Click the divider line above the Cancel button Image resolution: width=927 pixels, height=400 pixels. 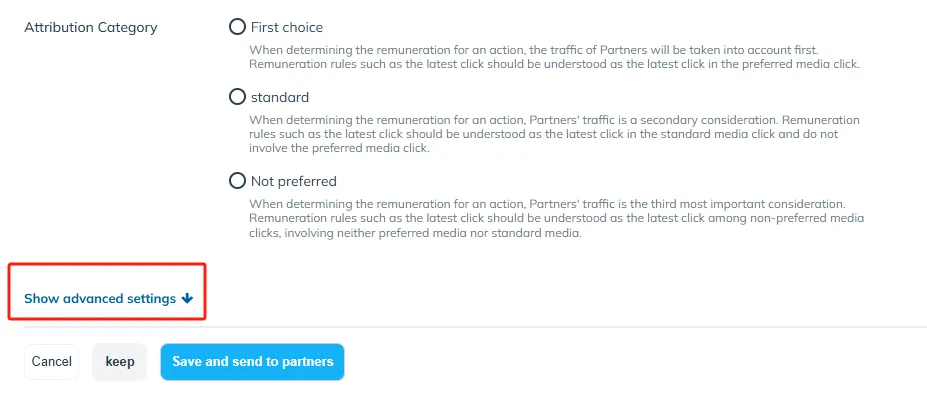click(475, 326)
